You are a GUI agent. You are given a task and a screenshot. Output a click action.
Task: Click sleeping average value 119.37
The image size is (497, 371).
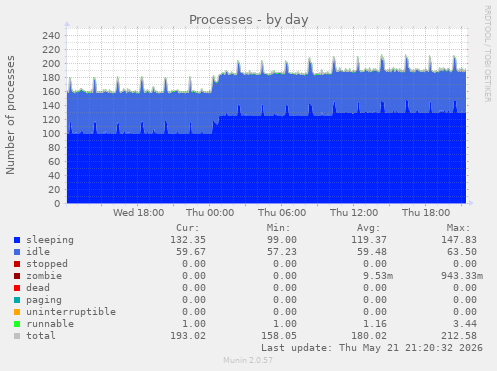tap(369, 240)
